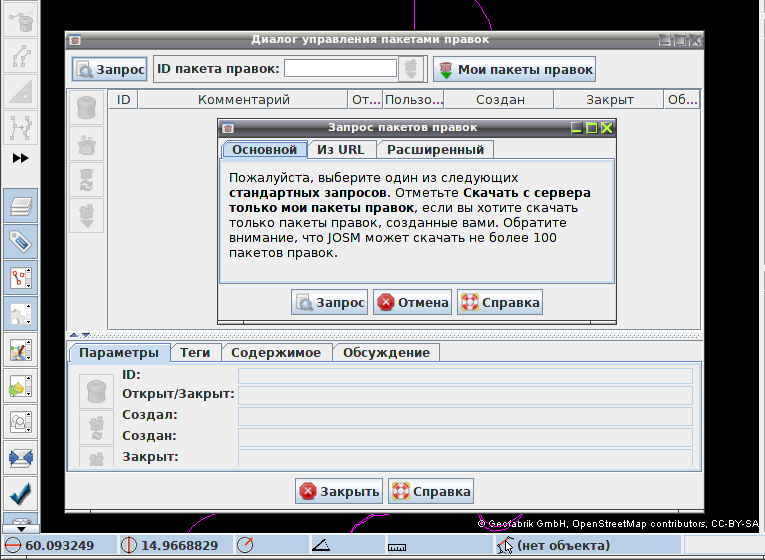Image resolution: width=765 pixels, height=560 pixels.
Task: Maximize the Запрос пакетов правок dialog
Action: [591, 128]
